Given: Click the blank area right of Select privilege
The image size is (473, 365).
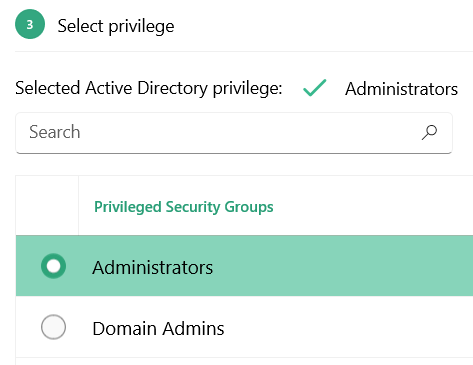Looking at the screenshot, I should coord(323,26).
